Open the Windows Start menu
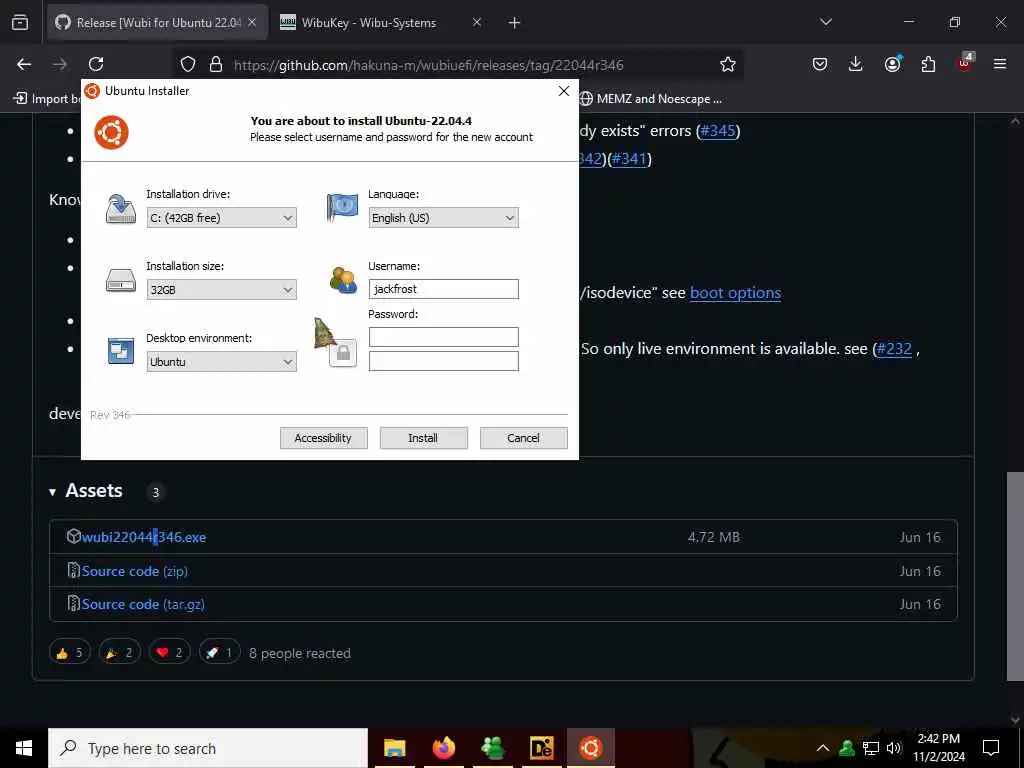The width and height of the screenshot is (1024, 768). coord(24,748)
